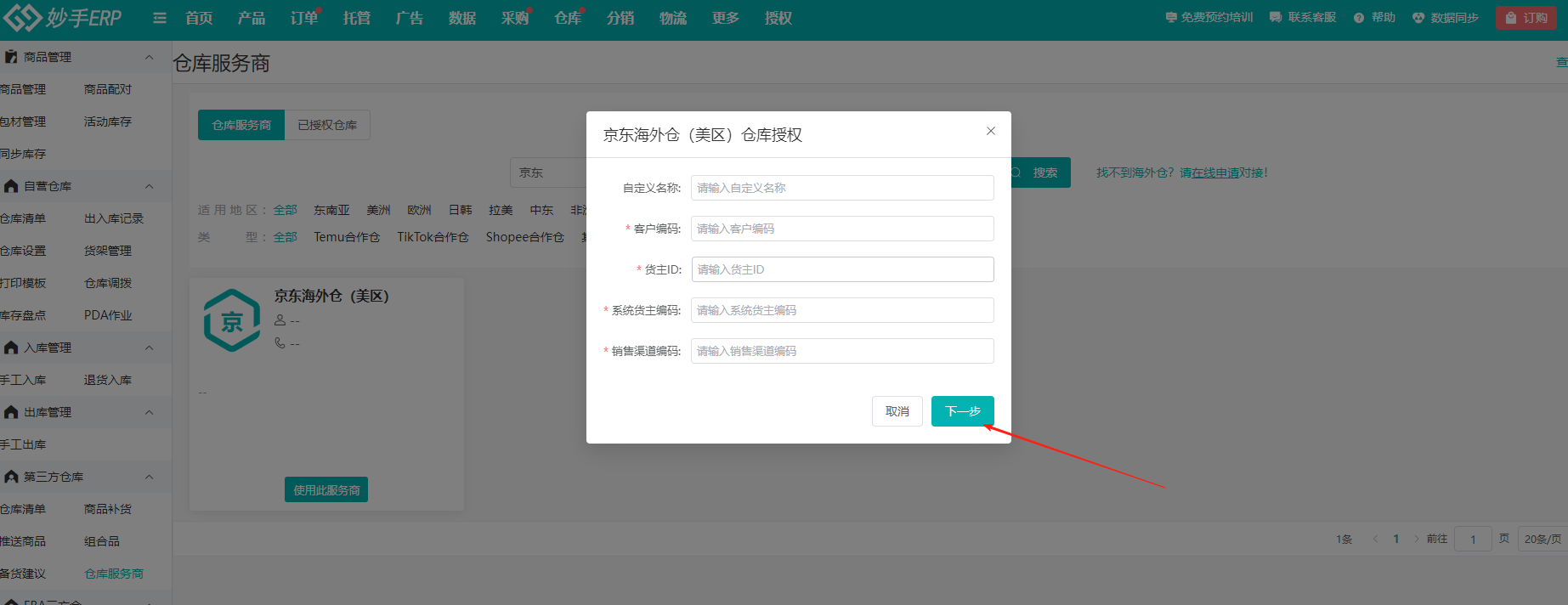Click the 下一步 button
The height and width of the screenshot is (605, 1568).
click(963, 411)
